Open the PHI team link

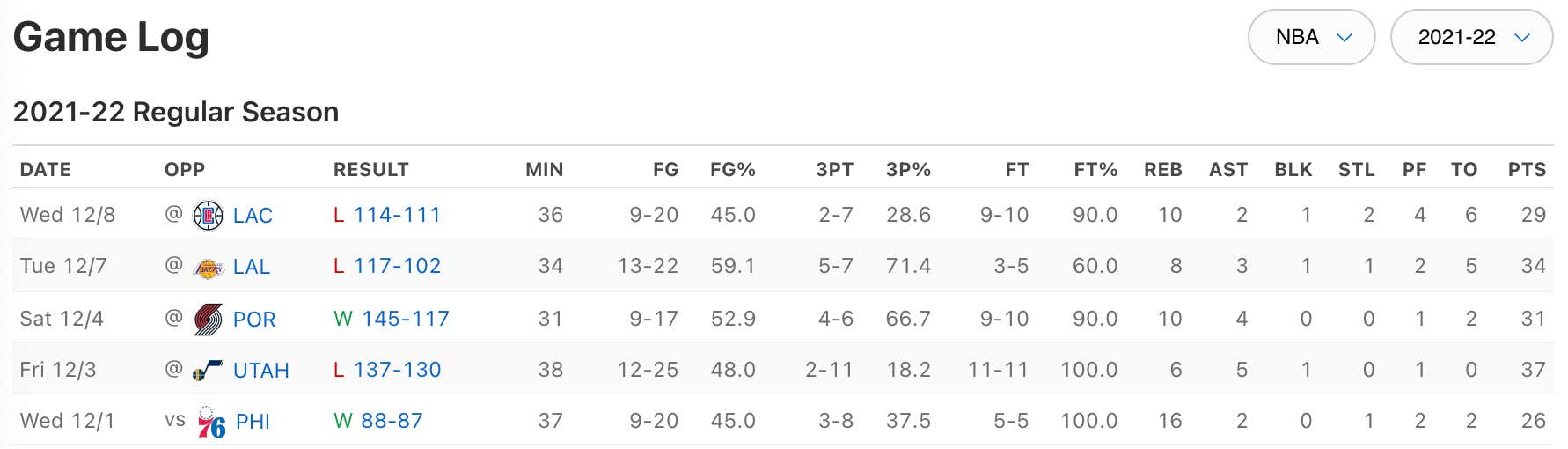tap(253, 422)
